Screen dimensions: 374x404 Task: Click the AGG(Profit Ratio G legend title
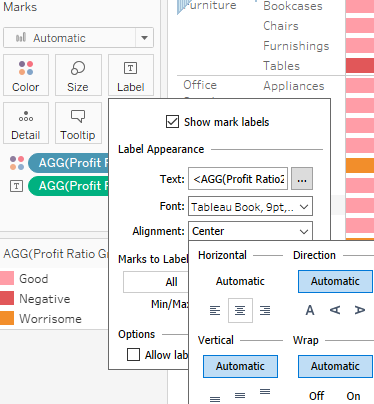(x=56, y=254)
